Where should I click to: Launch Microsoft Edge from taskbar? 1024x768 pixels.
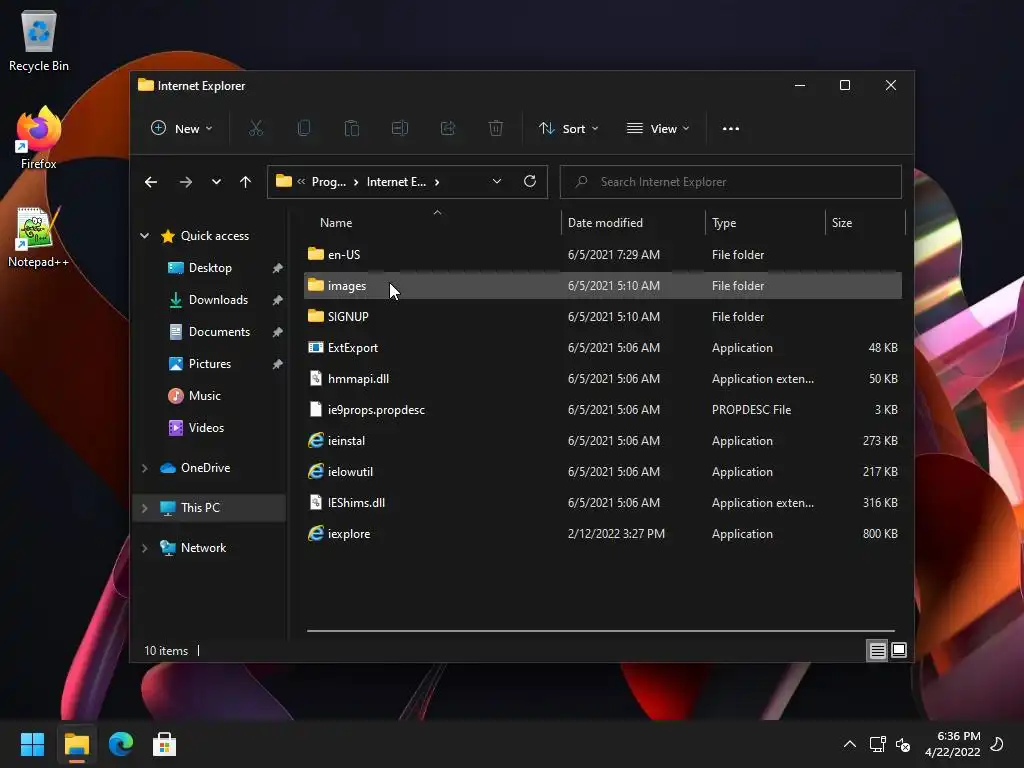(121, 744)
